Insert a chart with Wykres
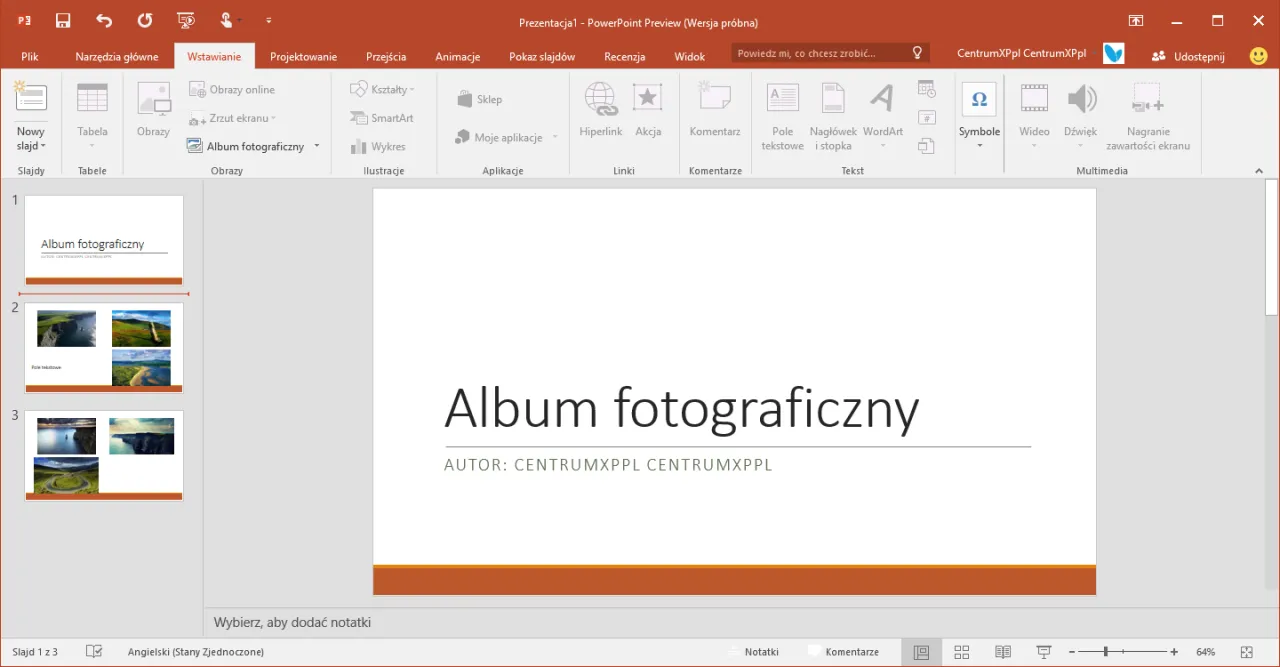This screenshot has width=1280, height=667. tap(379, 147)
